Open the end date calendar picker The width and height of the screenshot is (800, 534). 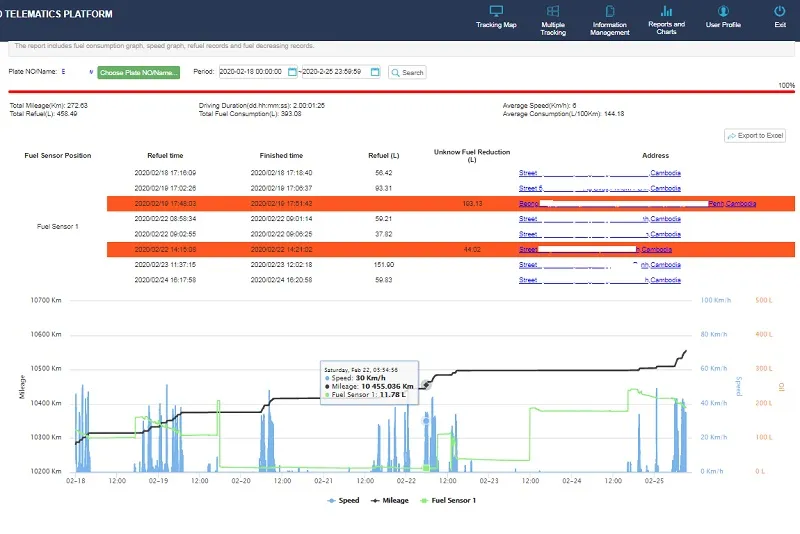tap(375, 72)
